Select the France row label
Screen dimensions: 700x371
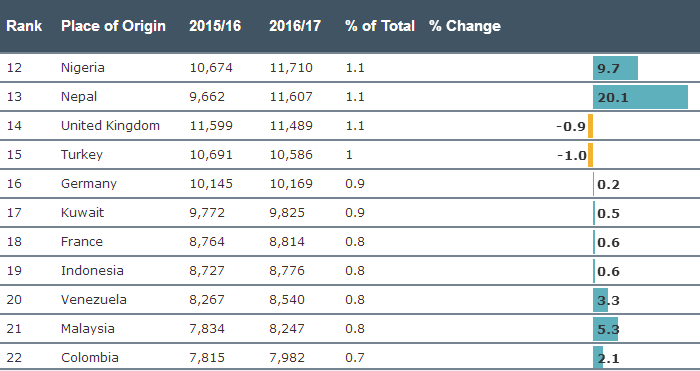[x=82, y=242]
